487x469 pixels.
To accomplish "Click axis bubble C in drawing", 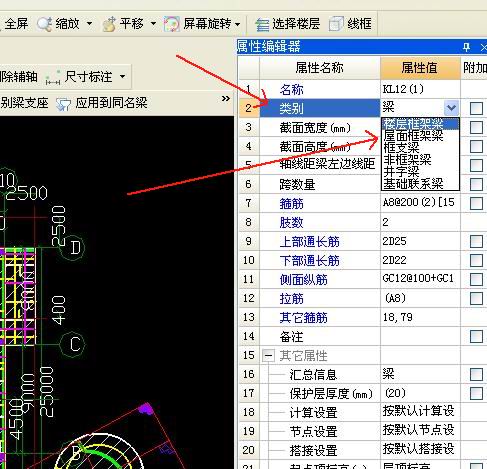I will [x=72, y=344].
